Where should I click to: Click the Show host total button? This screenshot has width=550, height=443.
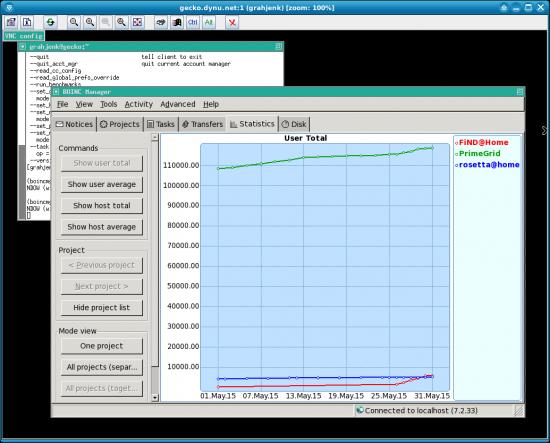coord(102,206)
